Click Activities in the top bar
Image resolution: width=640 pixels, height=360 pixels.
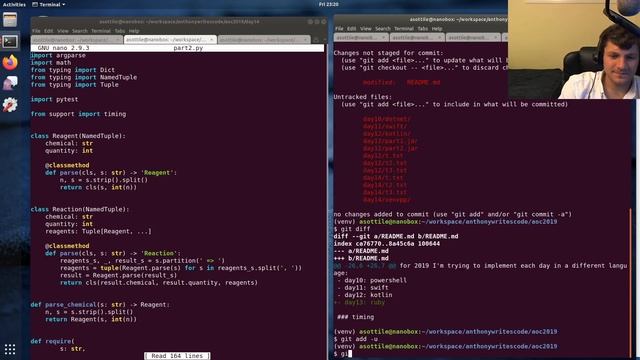14,4
